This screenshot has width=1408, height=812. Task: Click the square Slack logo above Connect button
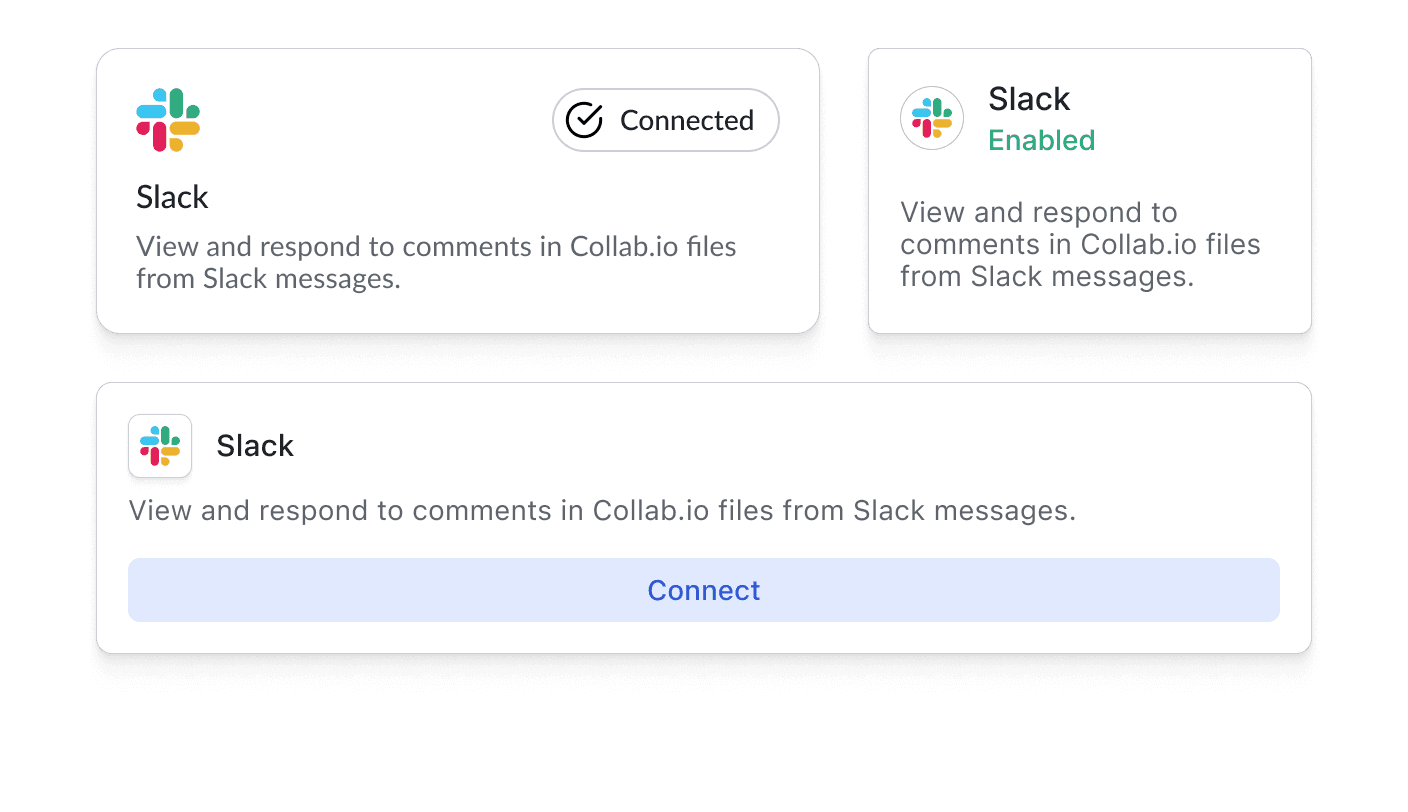tap(160, 446)
